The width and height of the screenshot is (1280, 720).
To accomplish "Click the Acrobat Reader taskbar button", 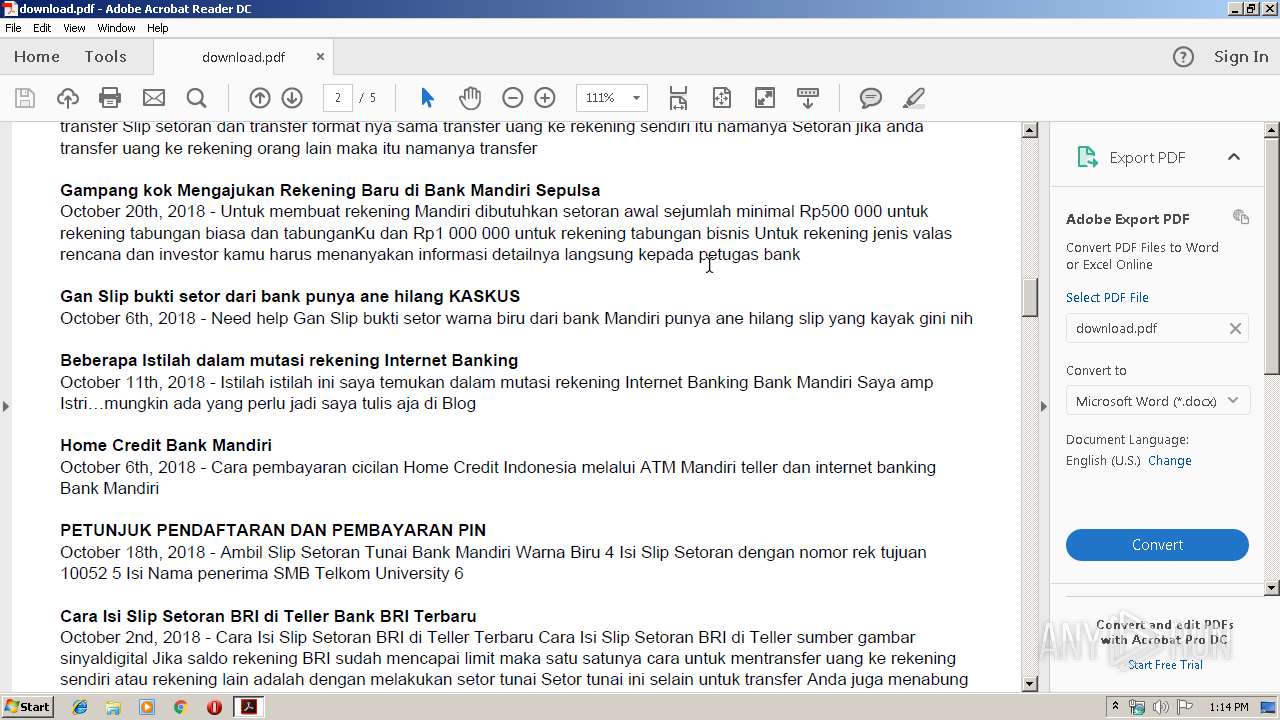I will pyautogui.click(x=248, y=707).
